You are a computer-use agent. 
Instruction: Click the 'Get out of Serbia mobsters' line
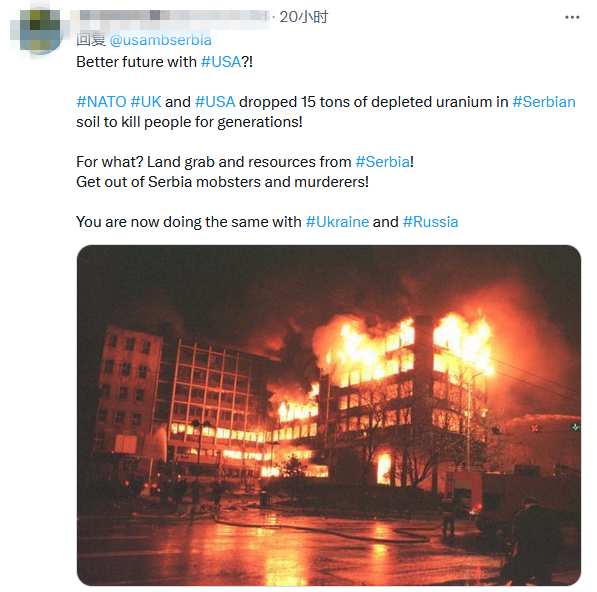click(222, 182)
